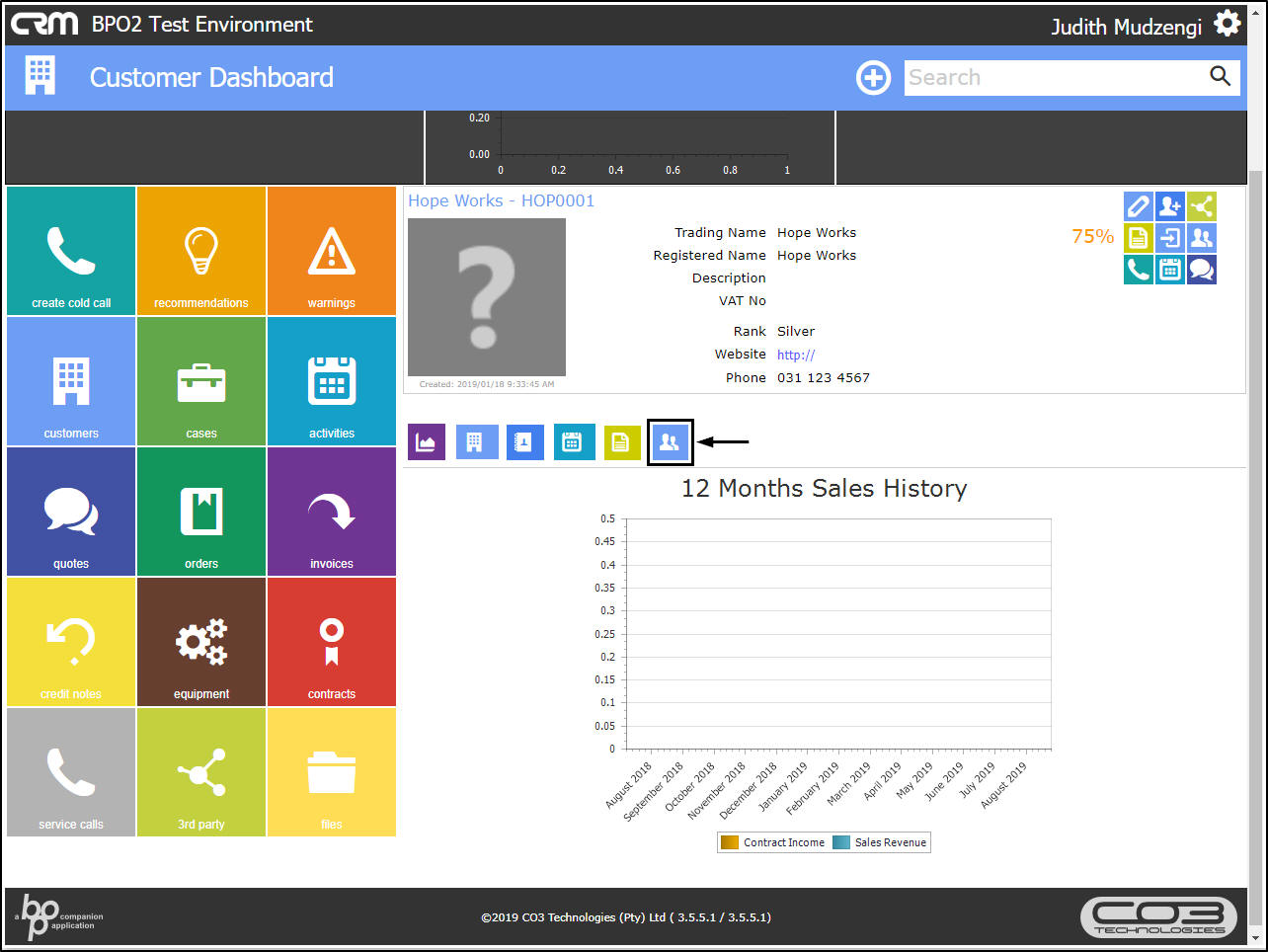Click the Sales Revenue legend swatch
The height and width of the screenshot is (952, 1268).
pos(841,842)
